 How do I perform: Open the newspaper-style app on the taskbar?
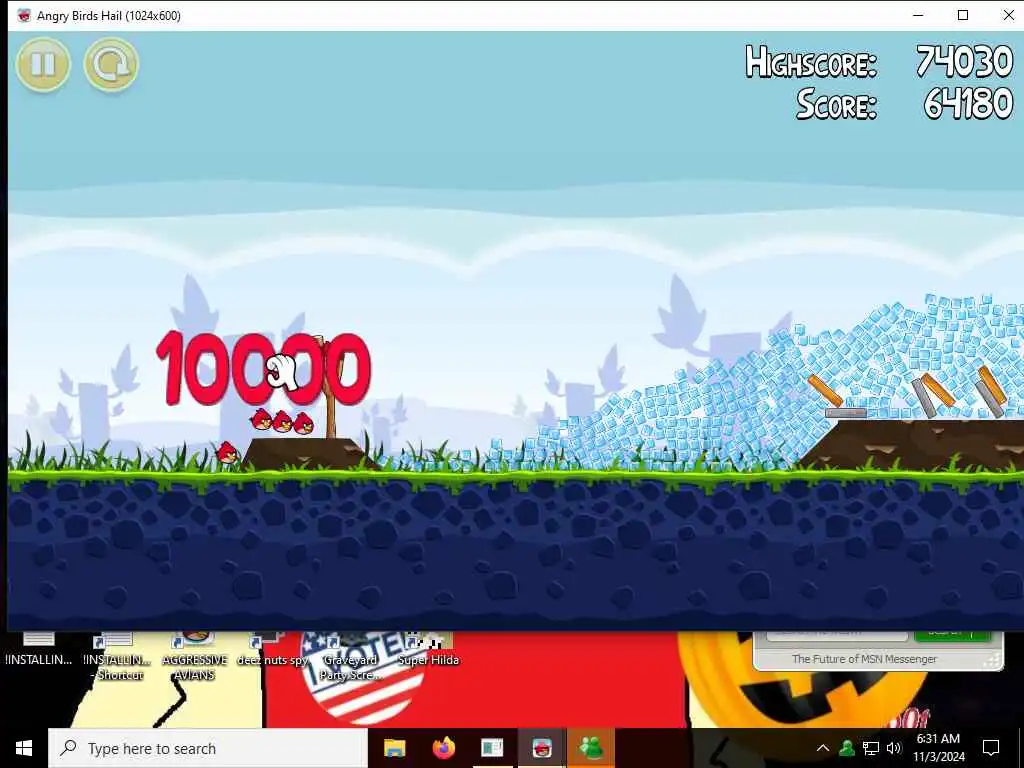[492, 748]
